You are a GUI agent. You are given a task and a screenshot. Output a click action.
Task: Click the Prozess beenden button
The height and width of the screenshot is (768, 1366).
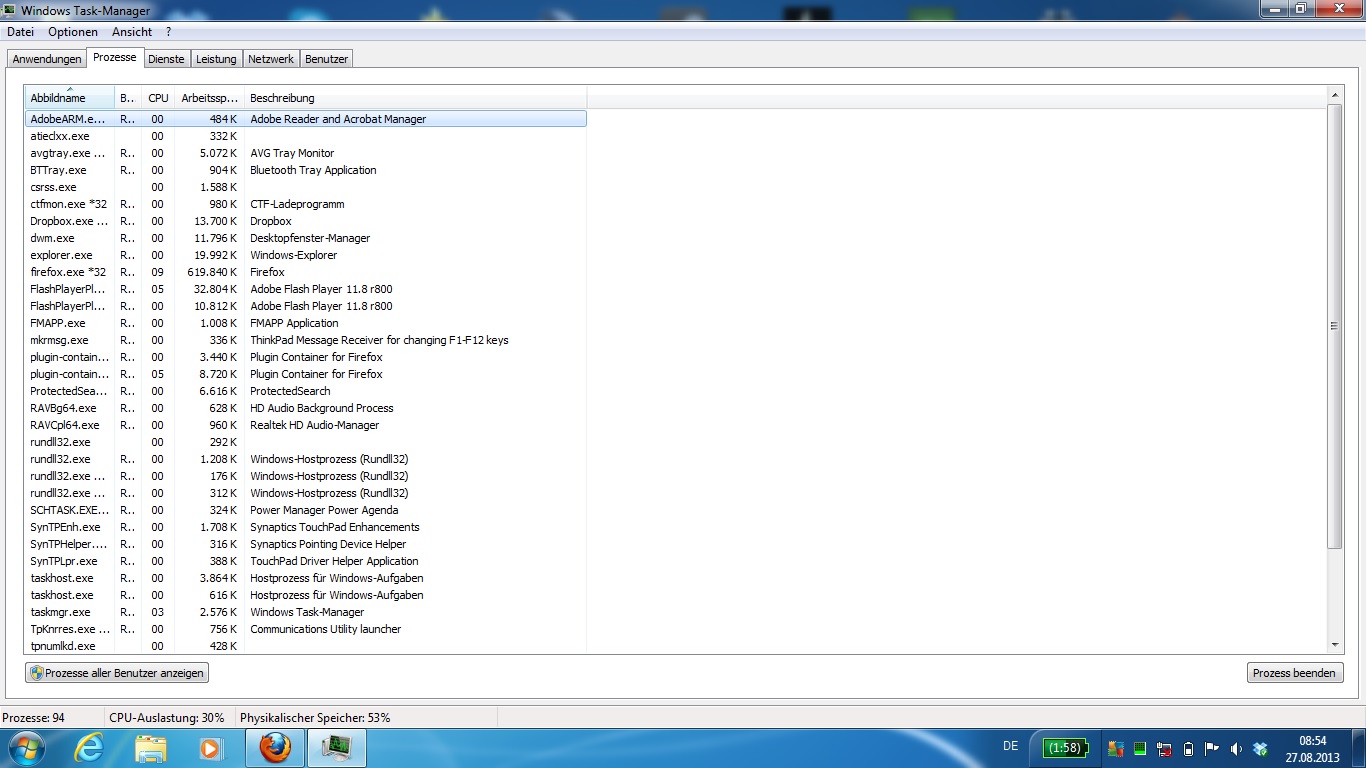pos(1294,673)
